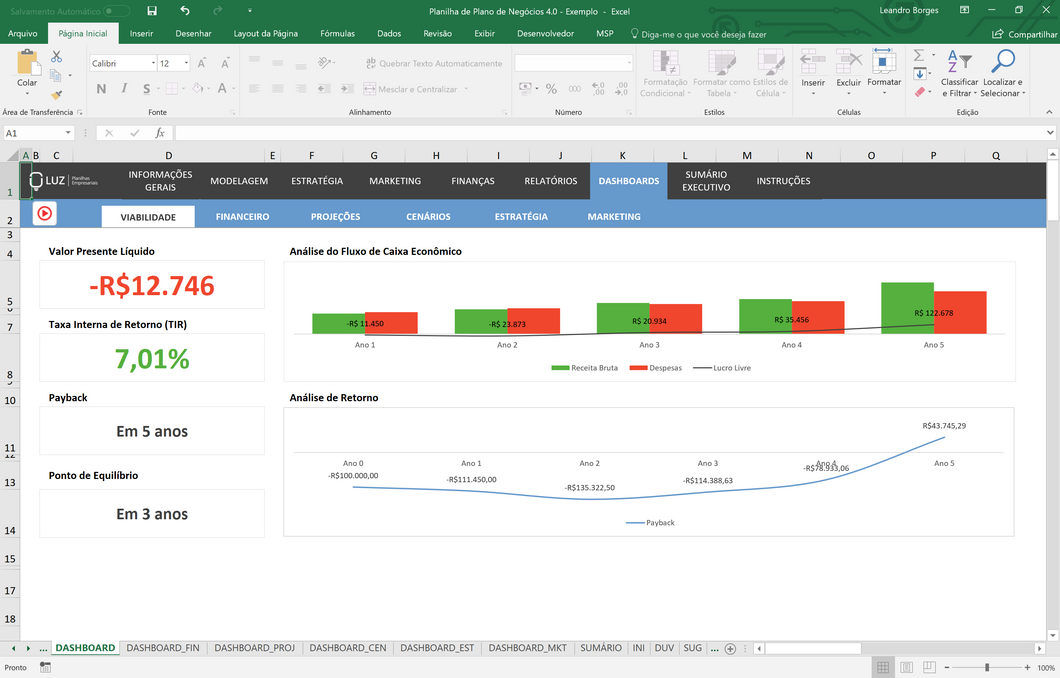Click the Save icon in title bar
Image resolution: width=1060 pixels, height=678 pixels.
[x=152, y=11]
